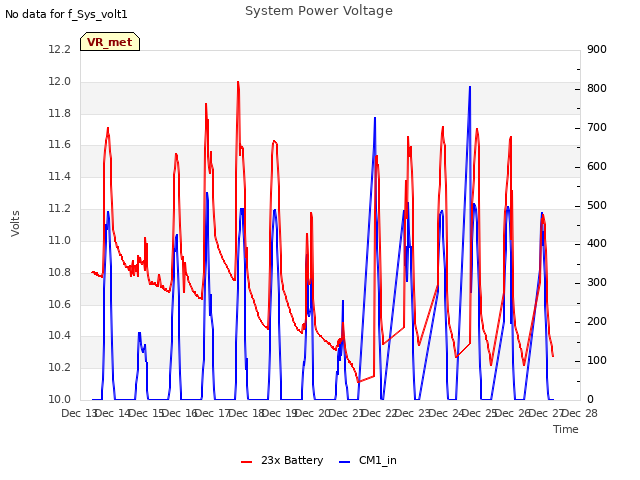Click the Time x-axis label

566,429
